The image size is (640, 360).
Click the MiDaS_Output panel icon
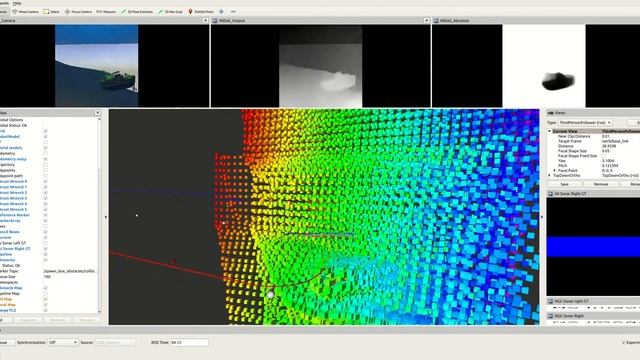coord(215,20)
